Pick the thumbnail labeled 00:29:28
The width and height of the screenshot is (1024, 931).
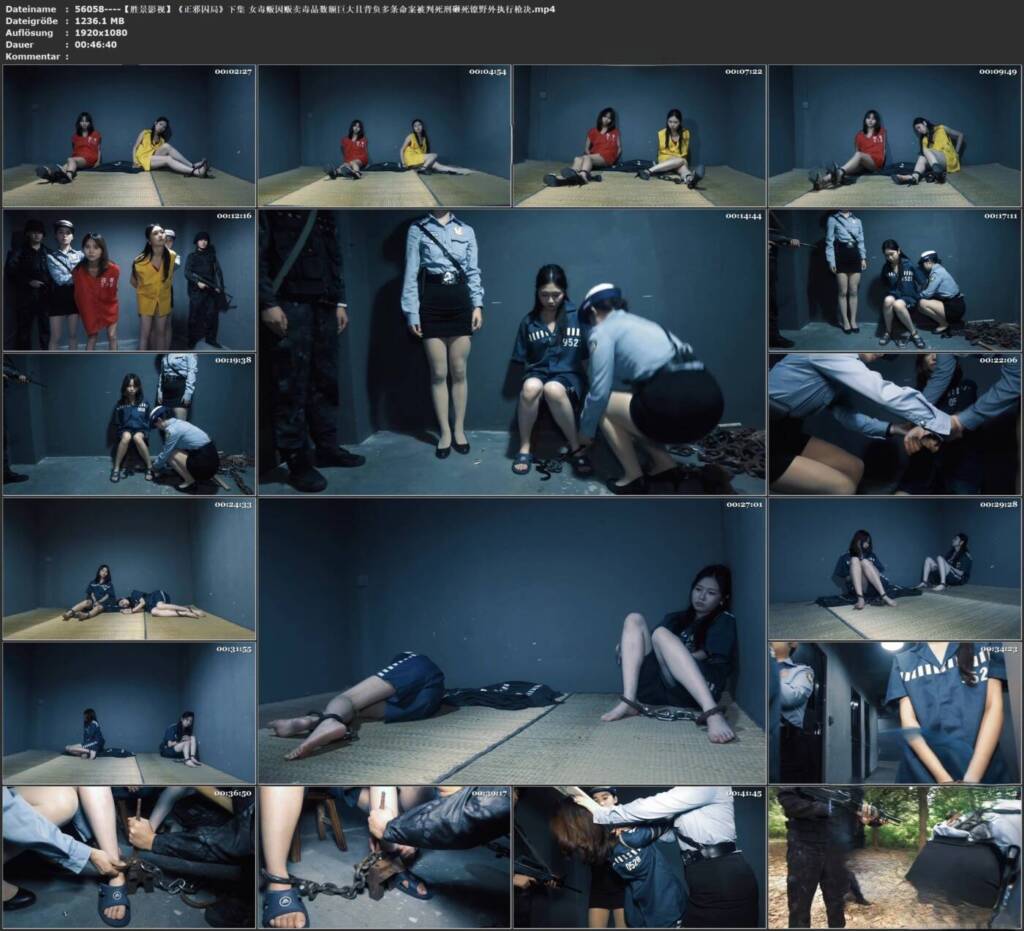895,569
